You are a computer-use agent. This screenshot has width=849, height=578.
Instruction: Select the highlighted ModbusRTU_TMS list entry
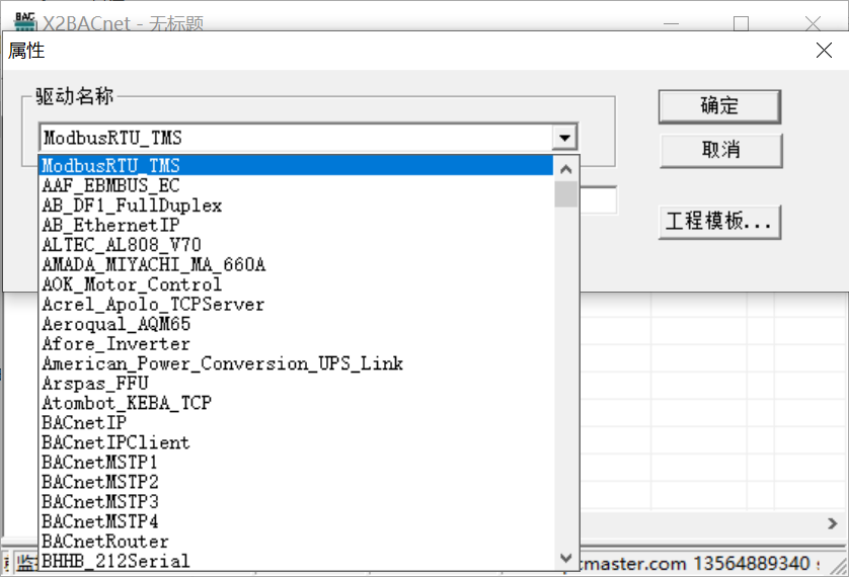296,165
